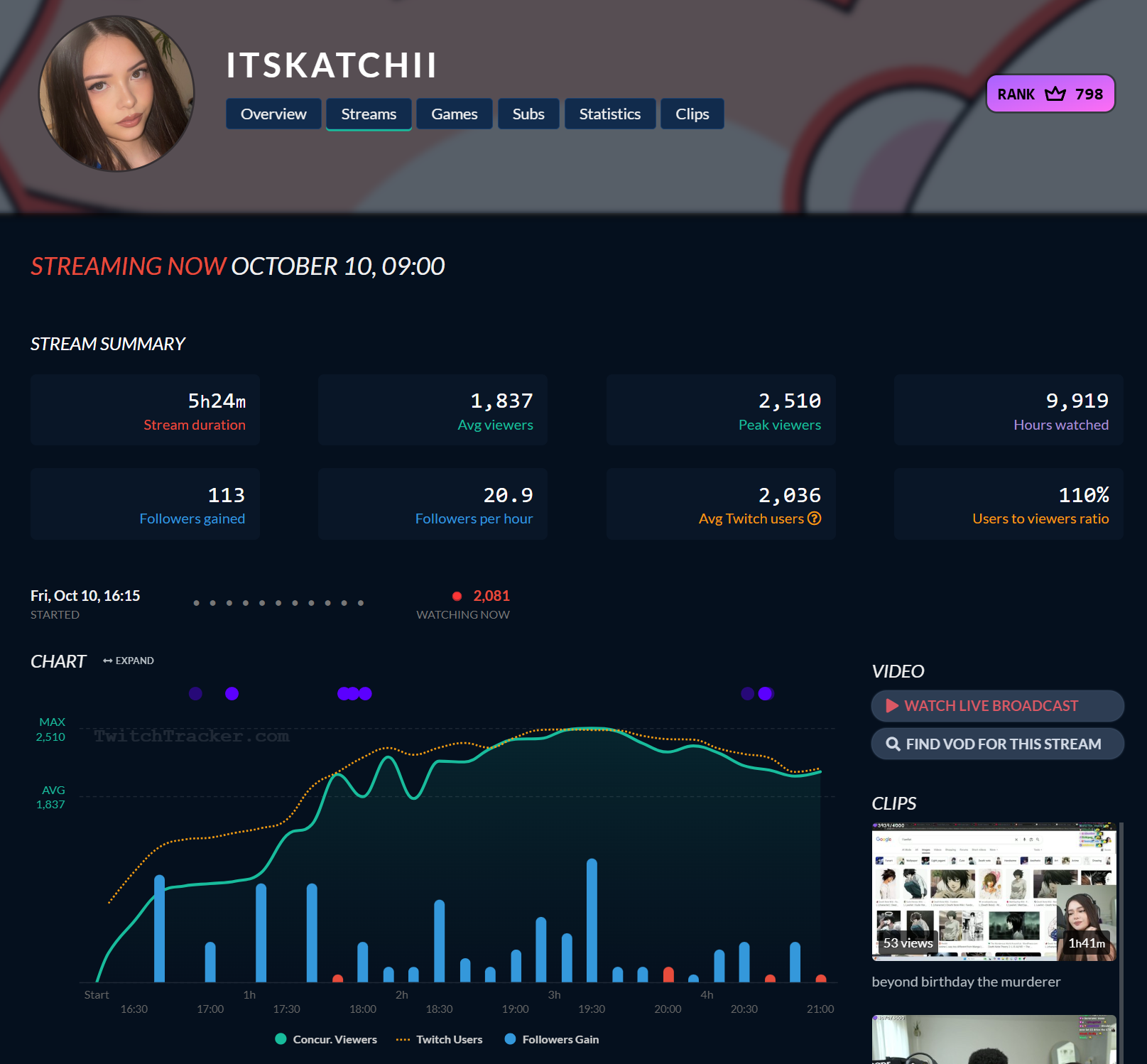Screen dimensions: 1147x1064
Task: Open the Subs tab
Action: coord(528,114)
